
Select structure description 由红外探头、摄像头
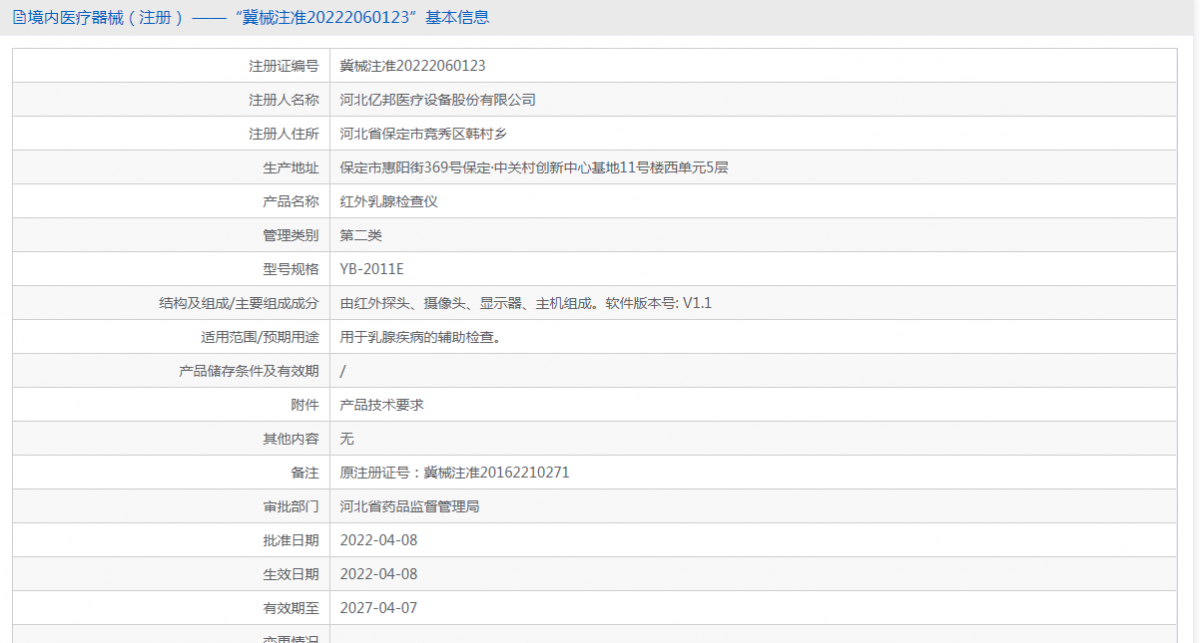click(x=526, y=303)
